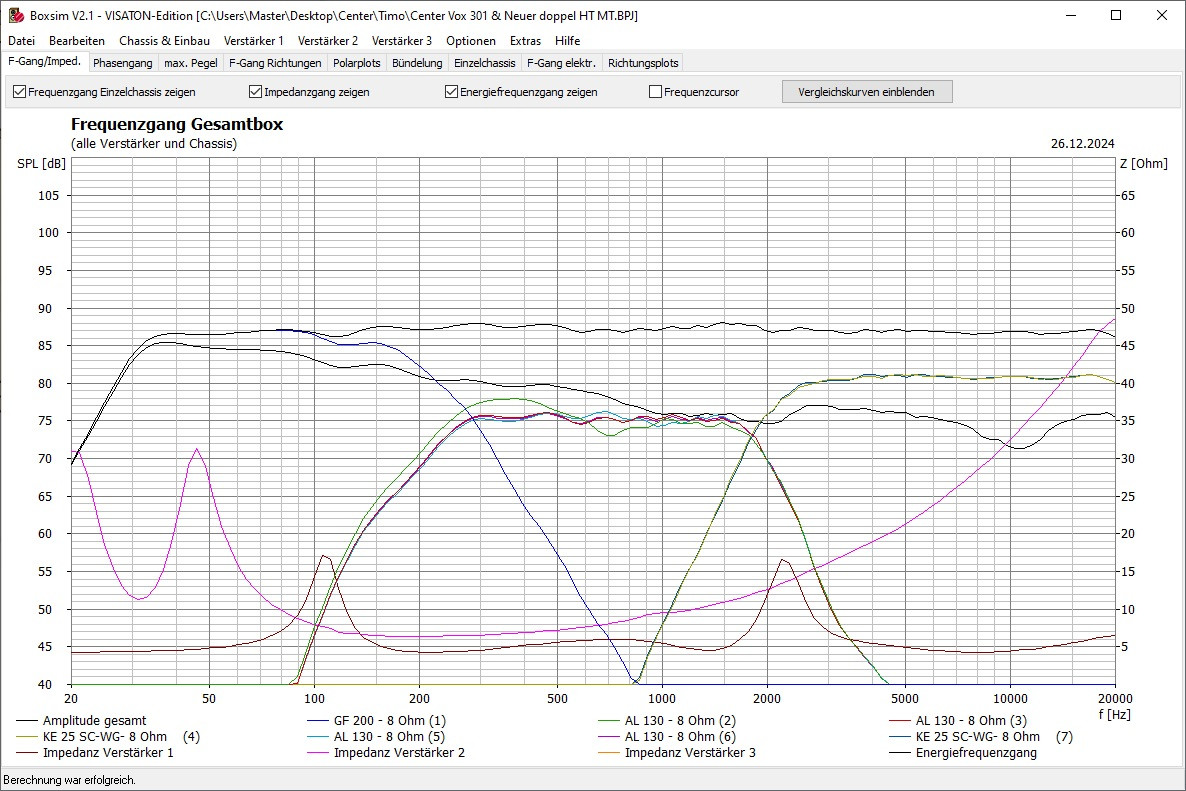The height and width of the screenshot is (791, 1186).
Task: Expand the Verstärker 1 menu
Action: click(x=253, y=41)
